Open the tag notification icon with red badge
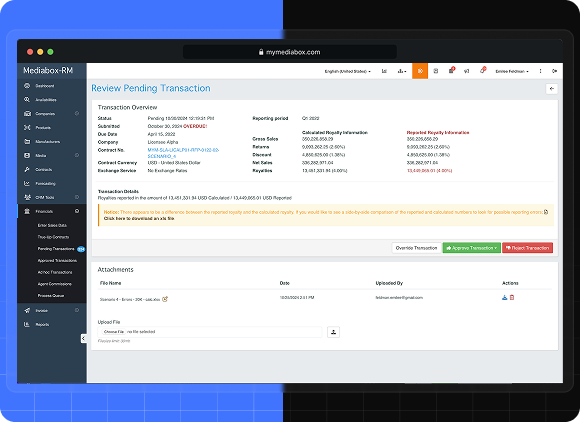Image resolution: width=580 pixels, height=422 pixels. (x=483, y=71)
